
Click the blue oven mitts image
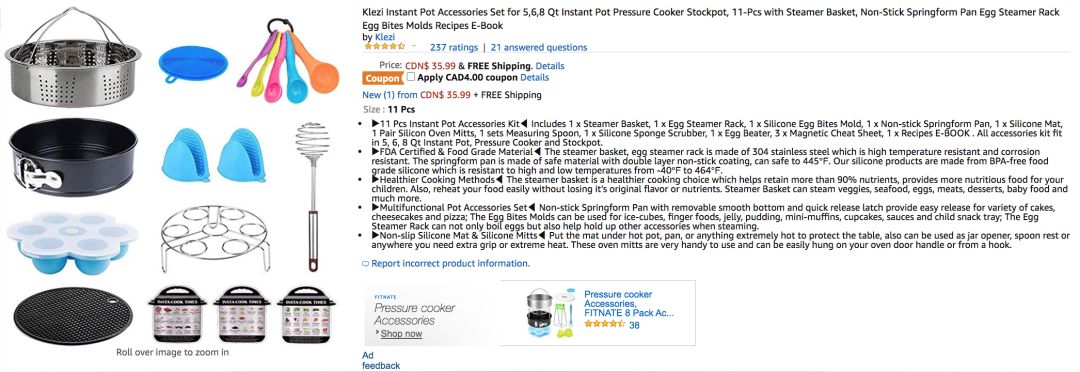(x=214, y=155)
